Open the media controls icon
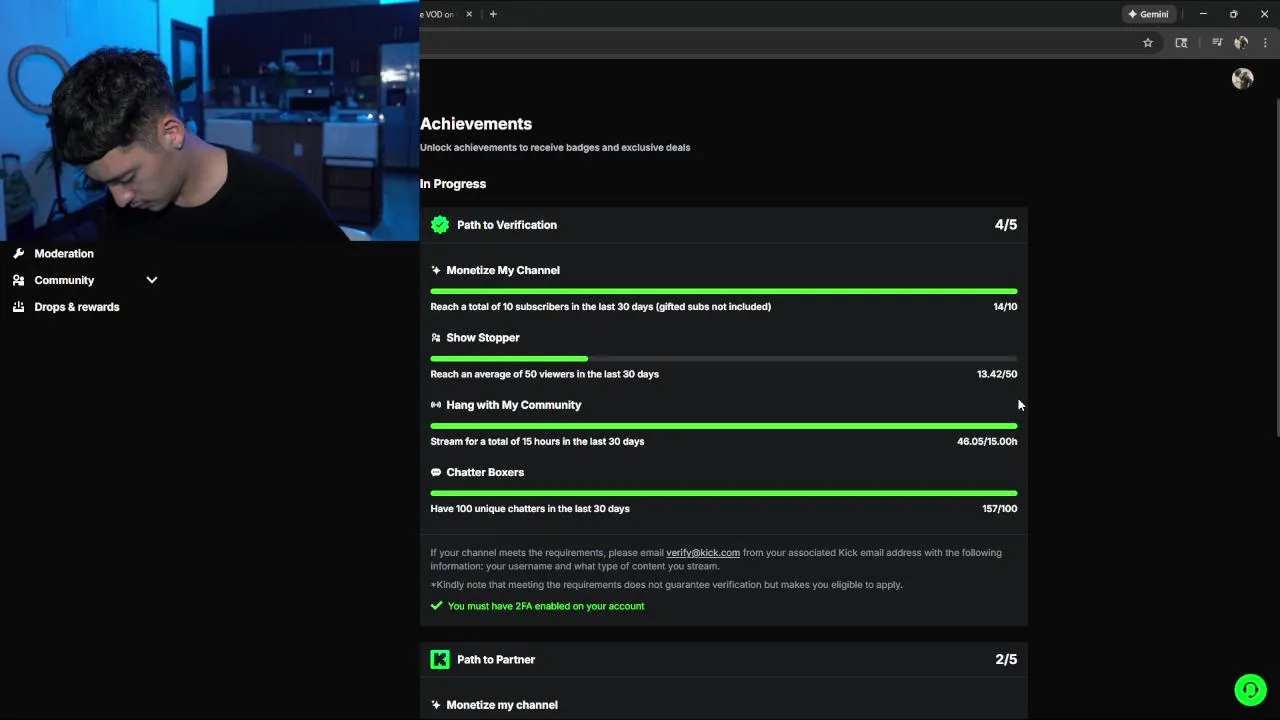This screenshot has height=720, width=1280. point(1217,43)
